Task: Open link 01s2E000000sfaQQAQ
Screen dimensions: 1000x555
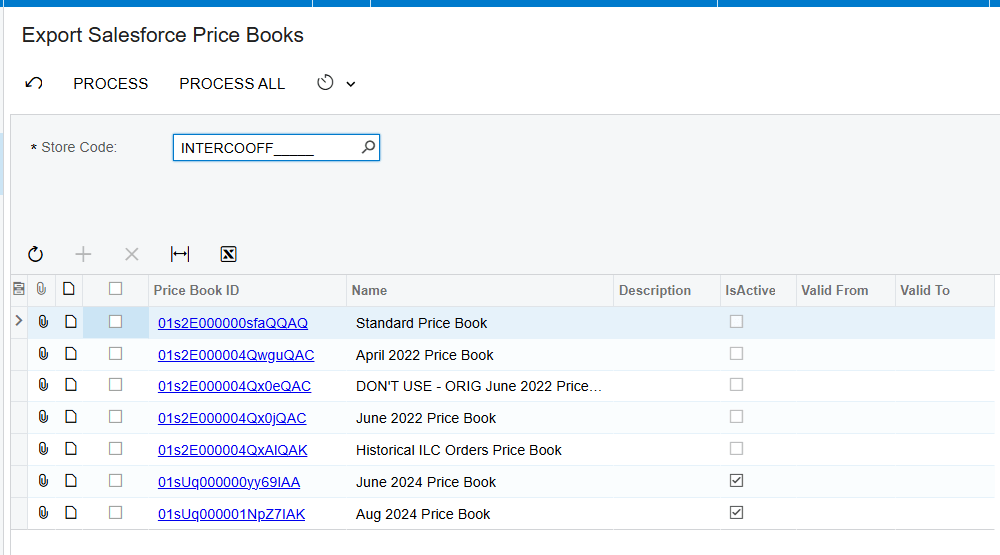Action: click(x=233, y=323)
